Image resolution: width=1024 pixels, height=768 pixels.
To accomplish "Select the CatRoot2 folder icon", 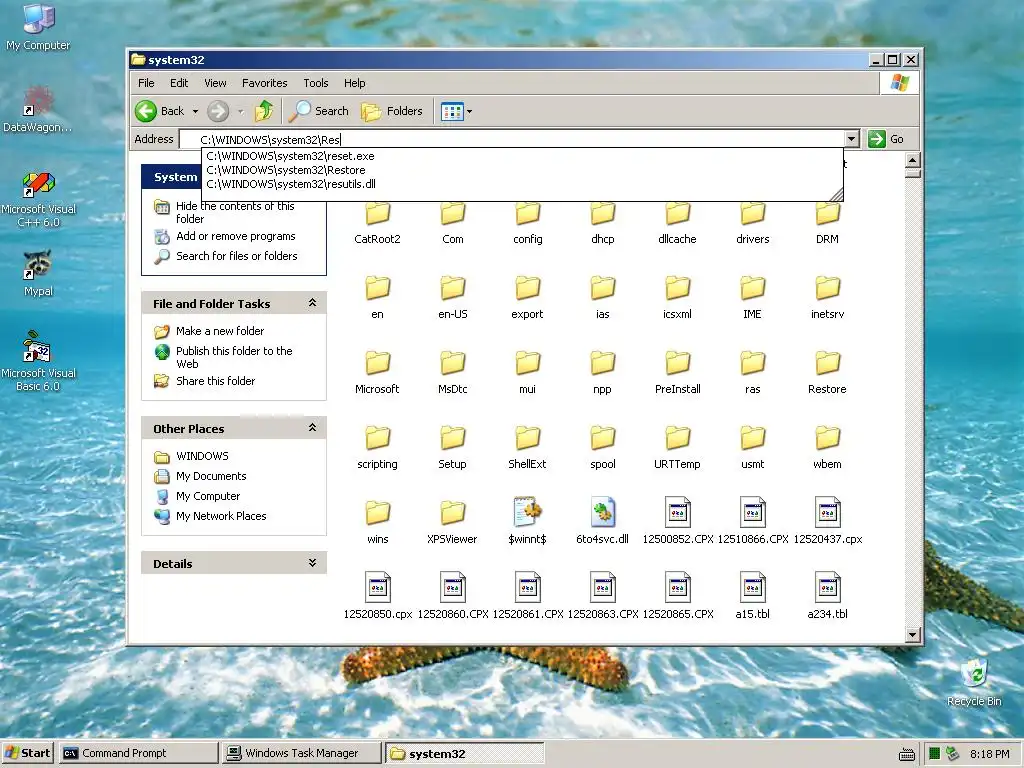I will [x=377, y=215].
